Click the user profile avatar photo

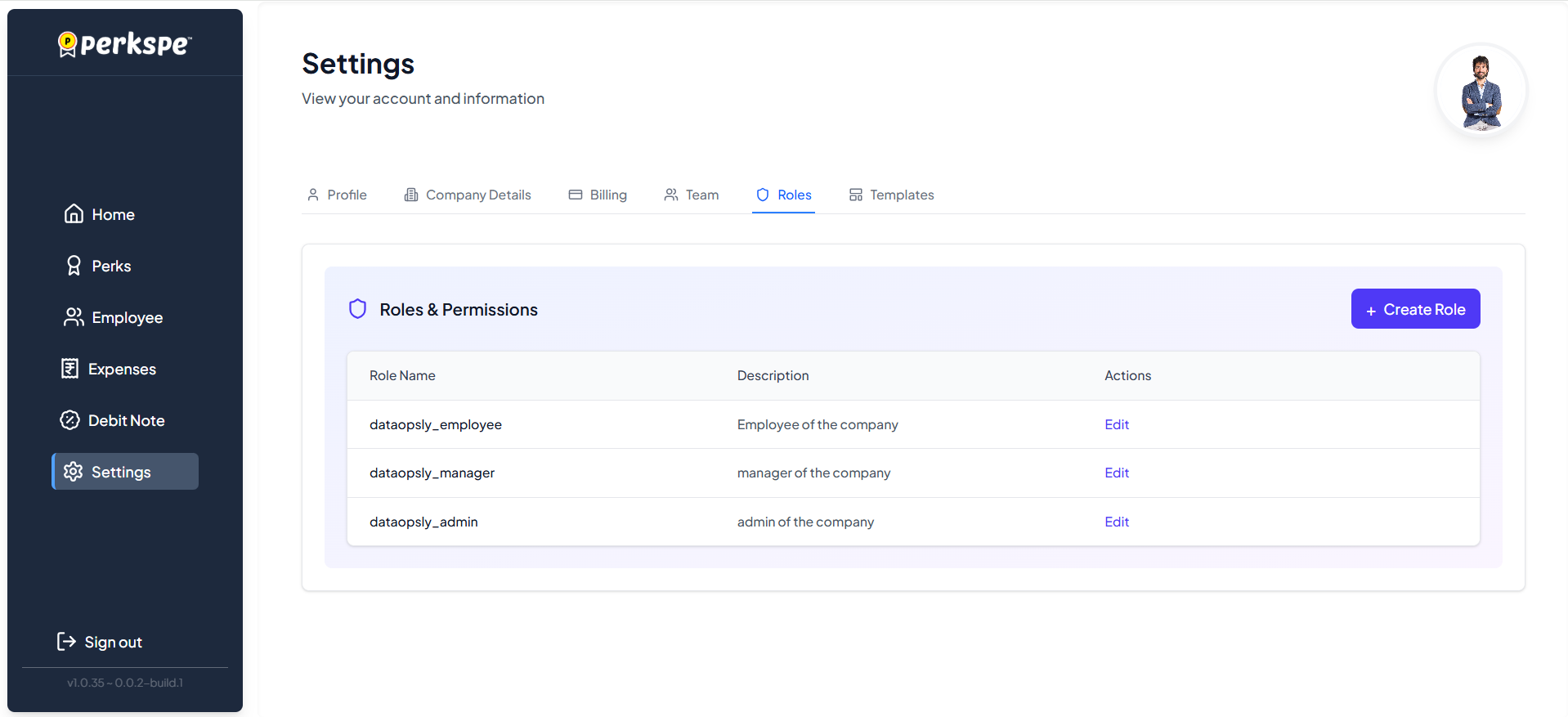click(1481, 89)
